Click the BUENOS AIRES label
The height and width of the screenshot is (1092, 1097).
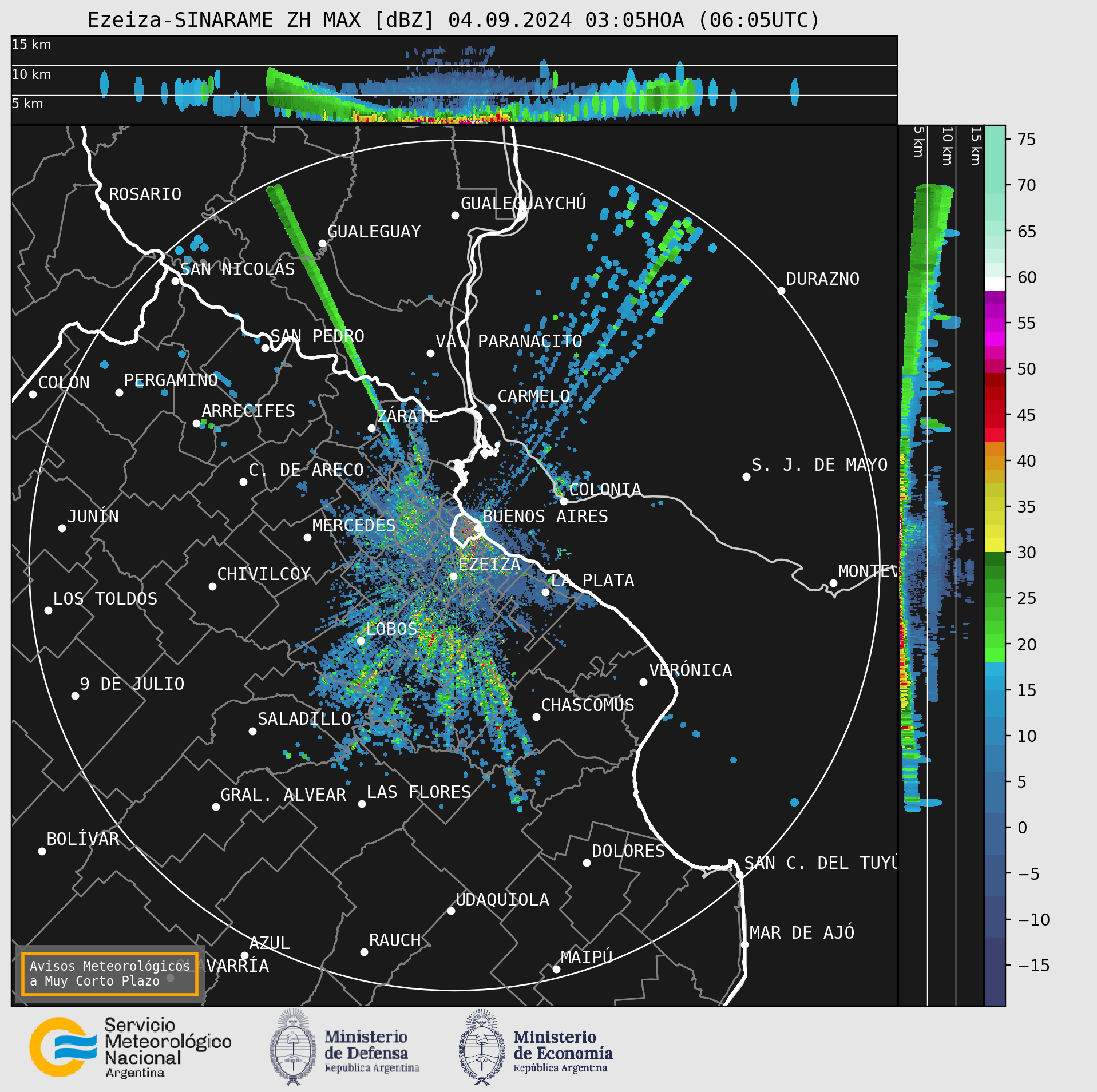tap(545, 517)
